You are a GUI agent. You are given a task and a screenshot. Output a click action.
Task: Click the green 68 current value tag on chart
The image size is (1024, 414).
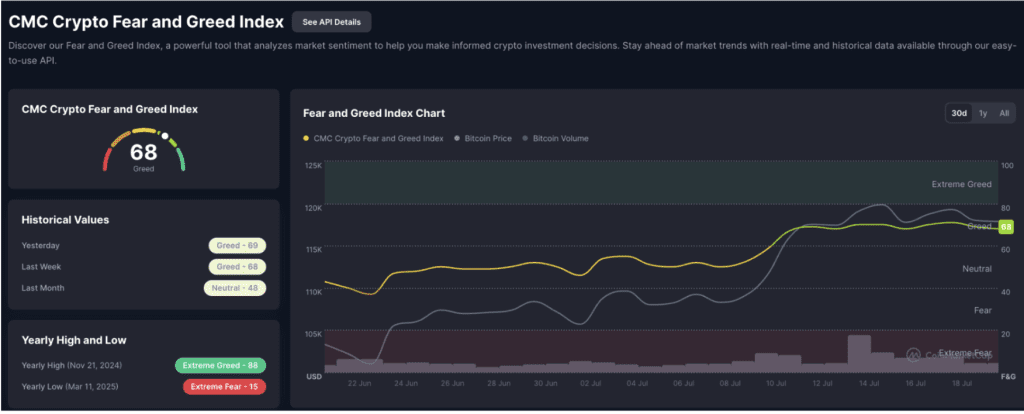click(1006, 227)
